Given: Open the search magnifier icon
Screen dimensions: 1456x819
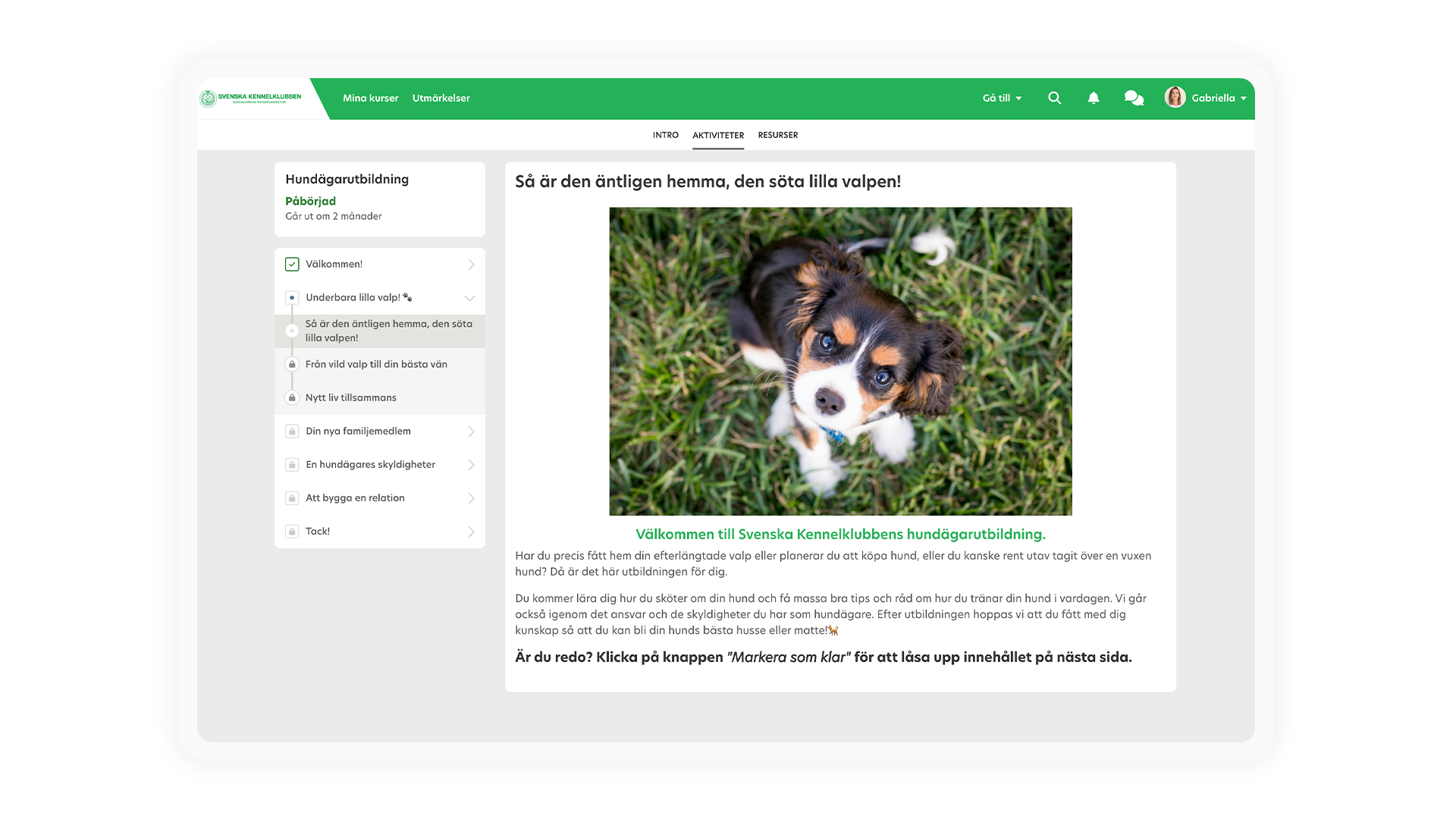Looking at the screenshot, I should (x=1054, y=98).
